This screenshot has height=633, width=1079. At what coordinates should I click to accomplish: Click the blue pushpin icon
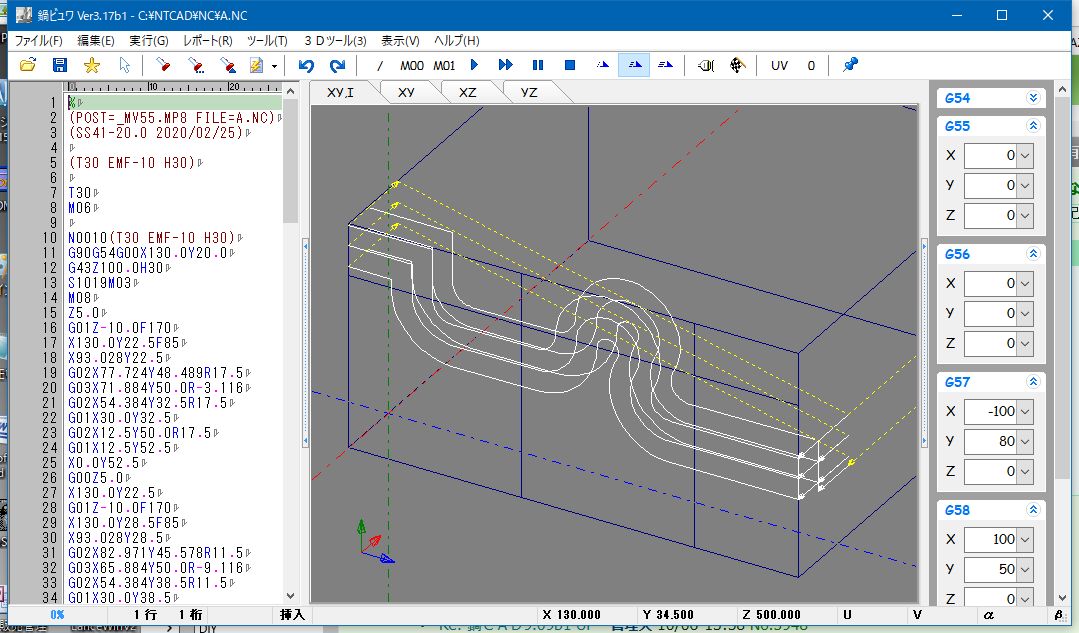click(851, 65)
